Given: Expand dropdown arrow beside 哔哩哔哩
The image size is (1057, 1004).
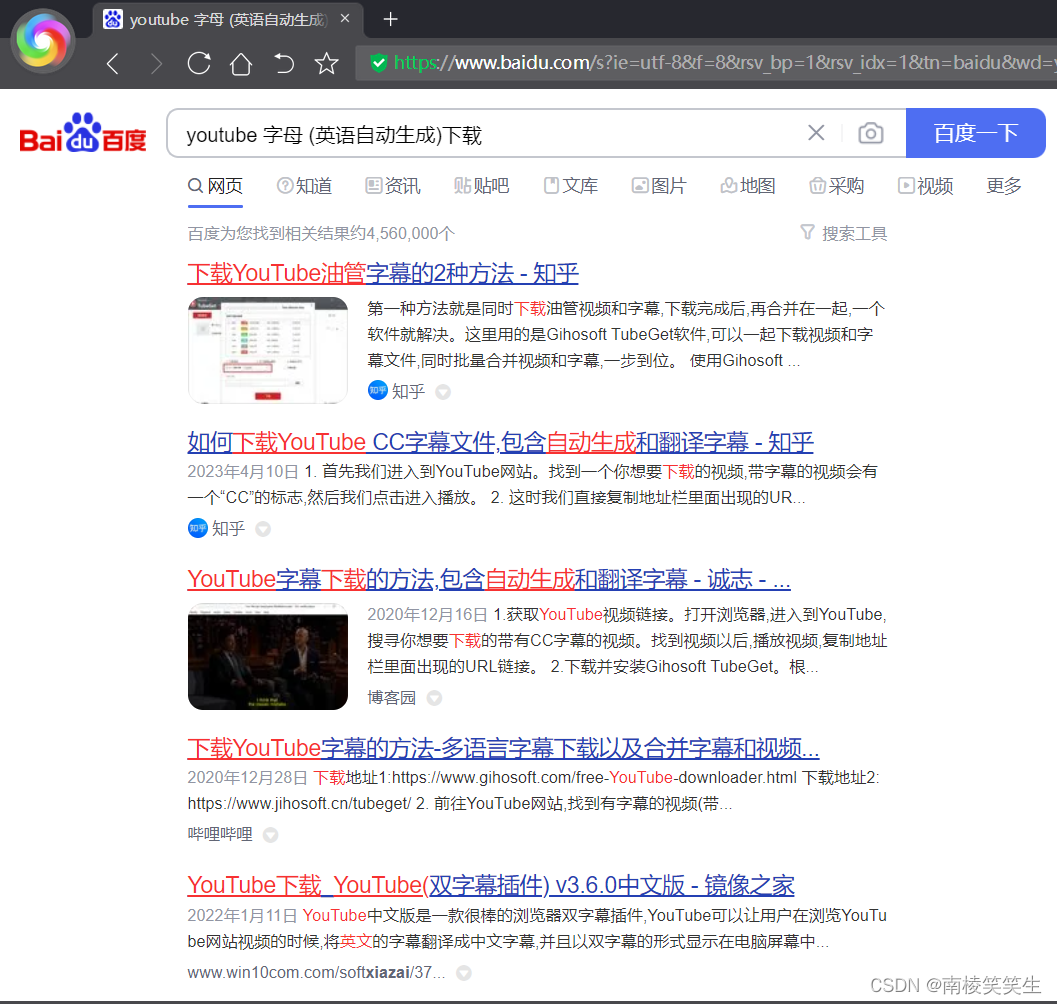Looking at the screenshot, I should point(270,835).
